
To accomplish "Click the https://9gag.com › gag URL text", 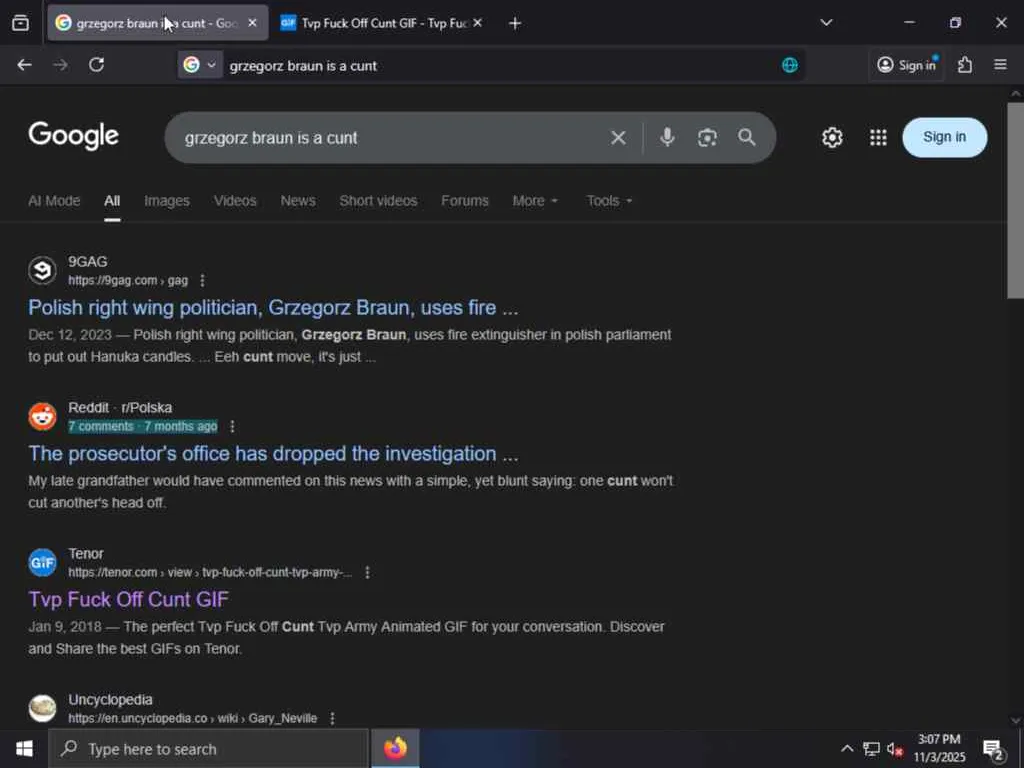I will (128, 280).
